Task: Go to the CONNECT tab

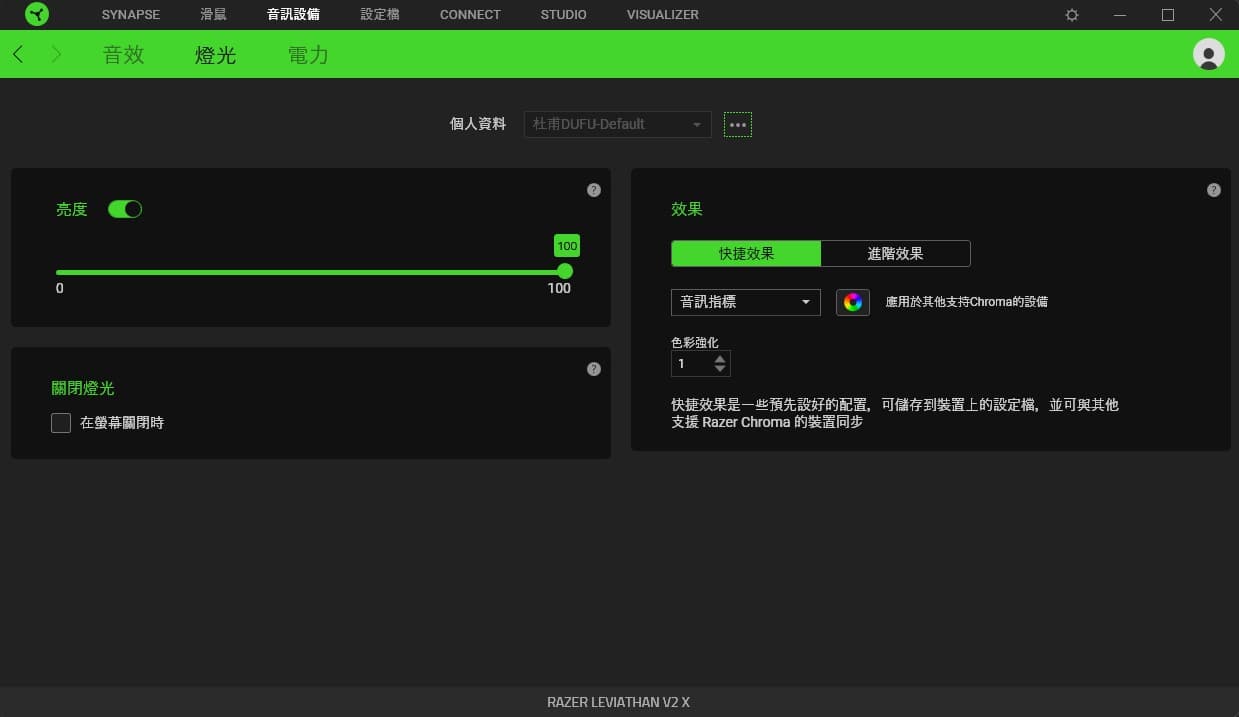Action: click(x=470, y=15)
